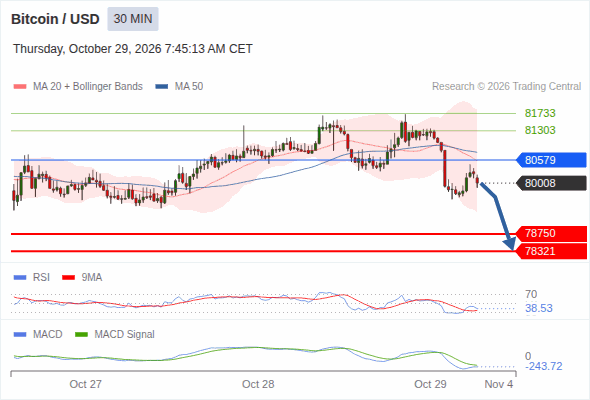Select the RSI legend label
This screenshot has width=590, height=400.
[x=41, y=278]
